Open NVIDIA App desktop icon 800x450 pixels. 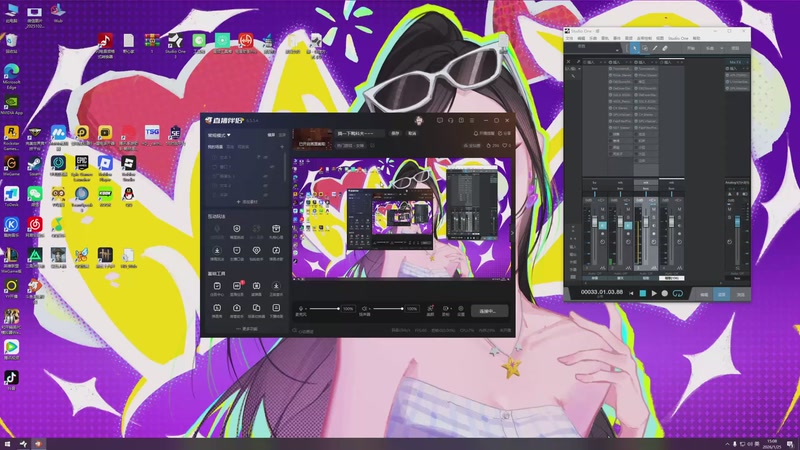(x=11, y=104)
